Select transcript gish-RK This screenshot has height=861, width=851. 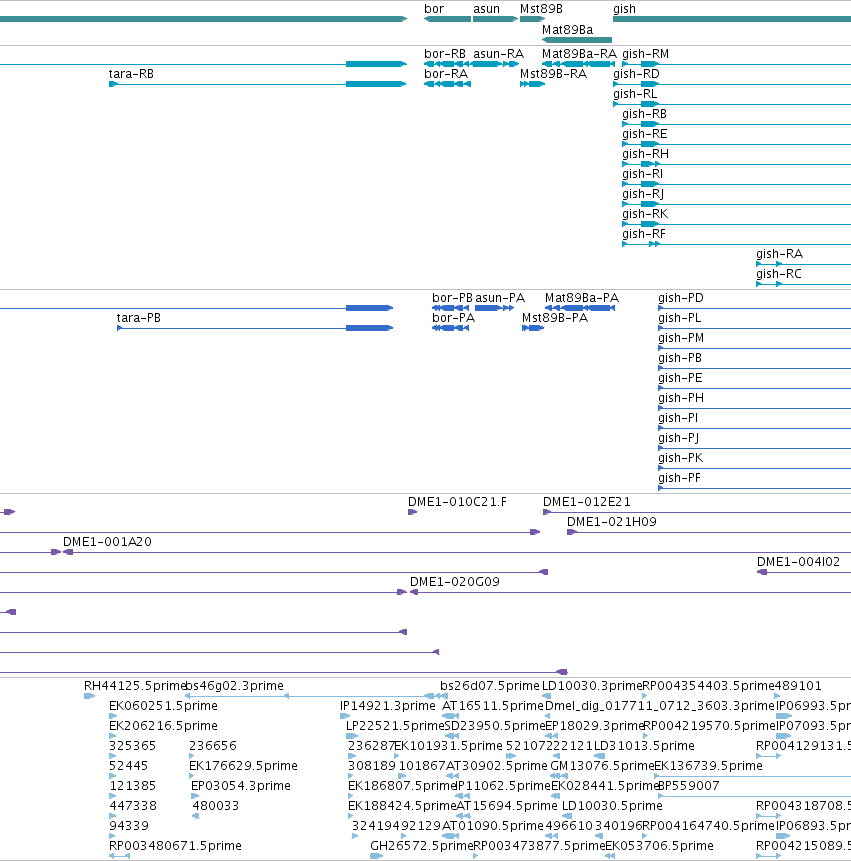736,224
